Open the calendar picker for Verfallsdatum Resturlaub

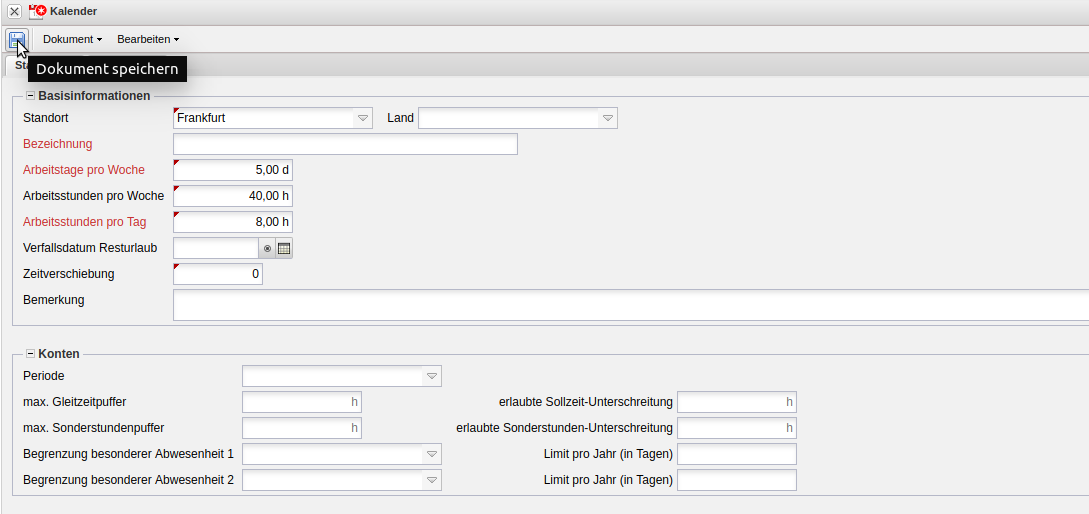click(284, 248)
